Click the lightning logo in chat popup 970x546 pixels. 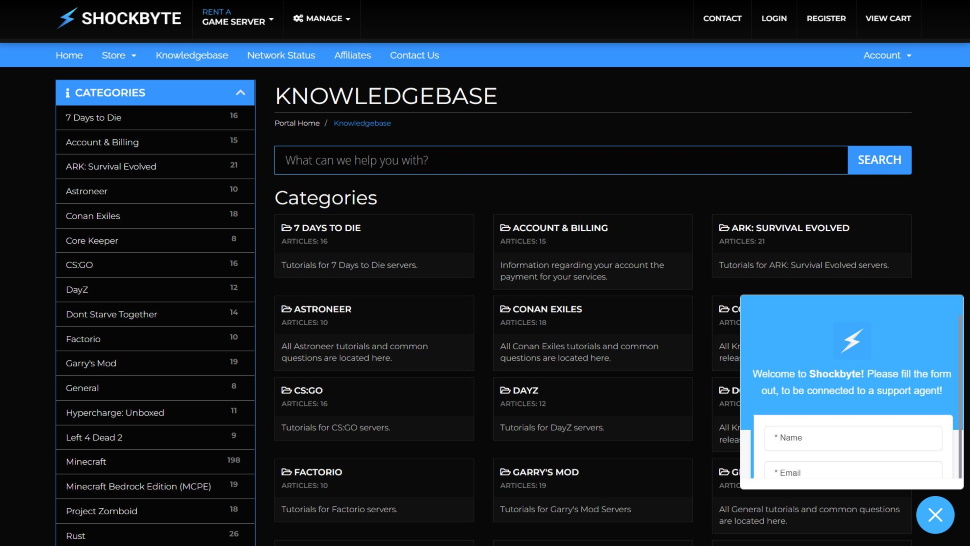852,340
